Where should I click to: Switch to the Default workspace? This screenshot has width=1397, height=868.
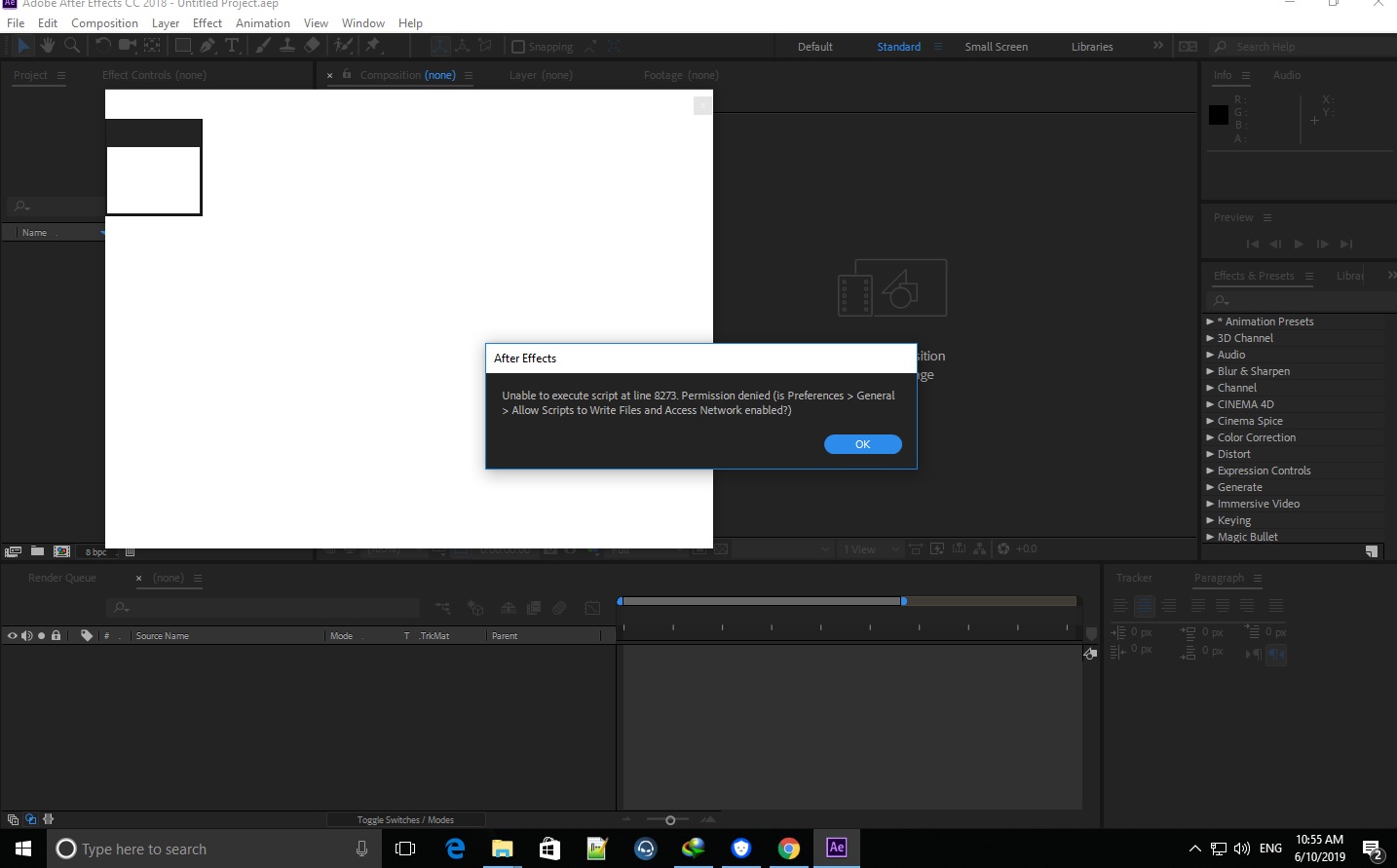click(x=815, y=47)
